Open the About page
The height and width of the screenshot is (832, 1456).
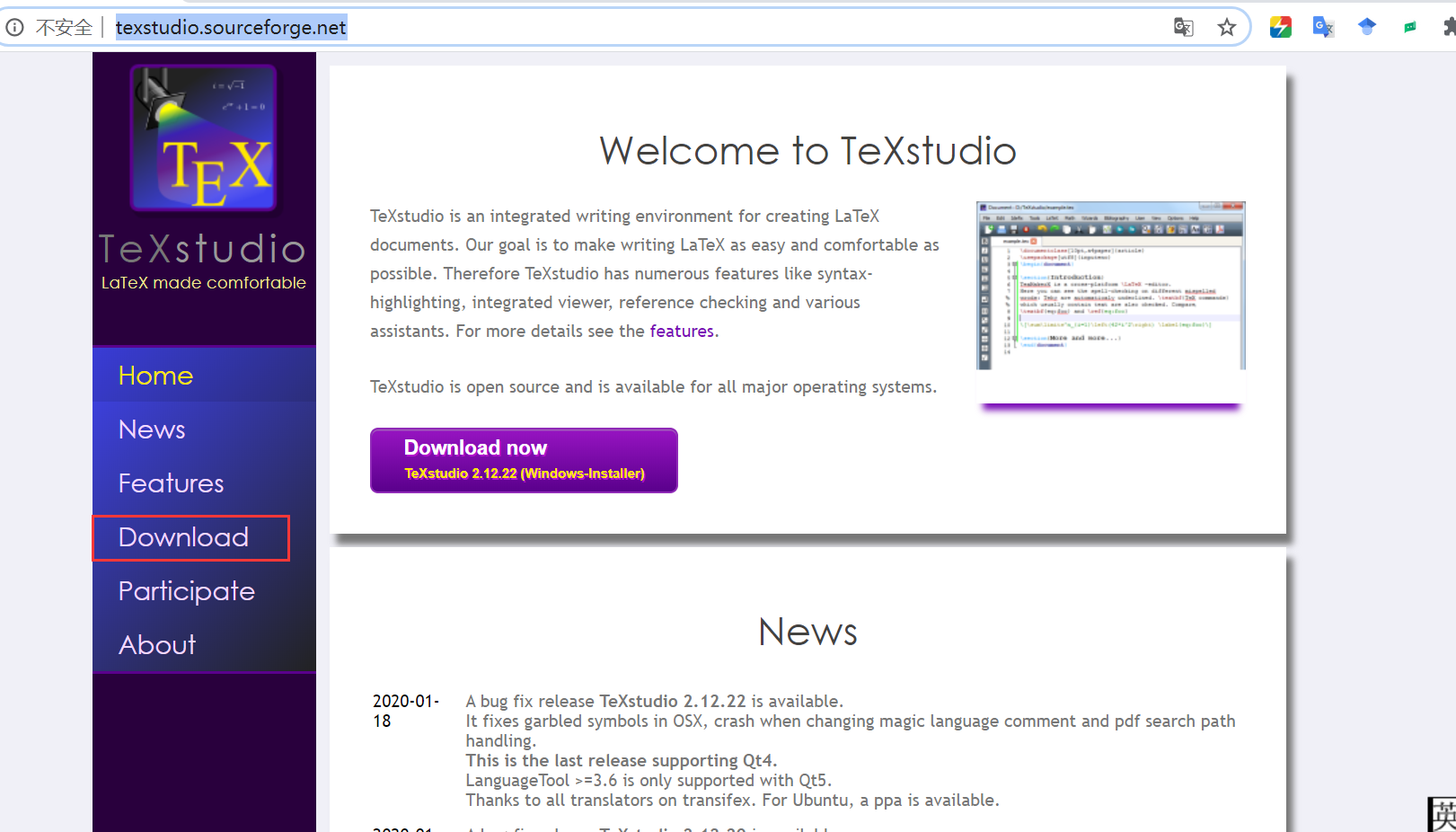click(x=157, y=644)
